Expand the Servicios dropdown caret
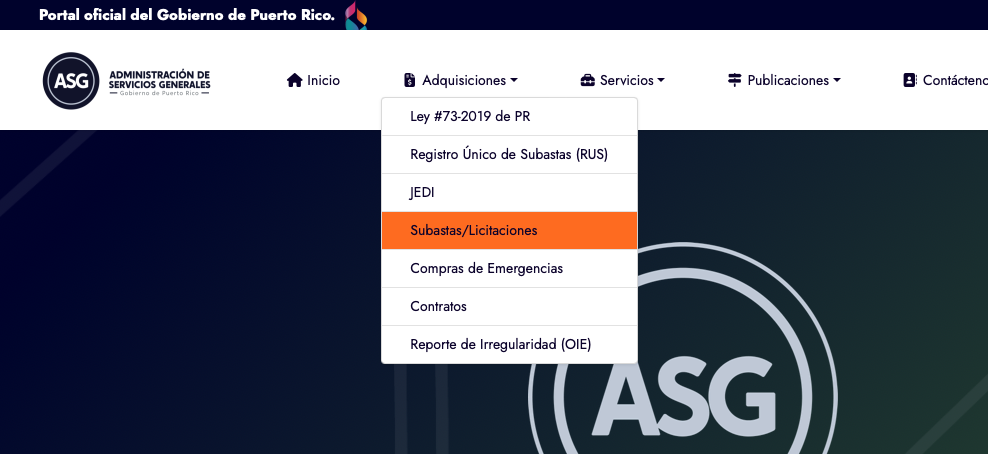Viewport: 988px width, 454px height. pyautogui.click(x=661, y=81)
